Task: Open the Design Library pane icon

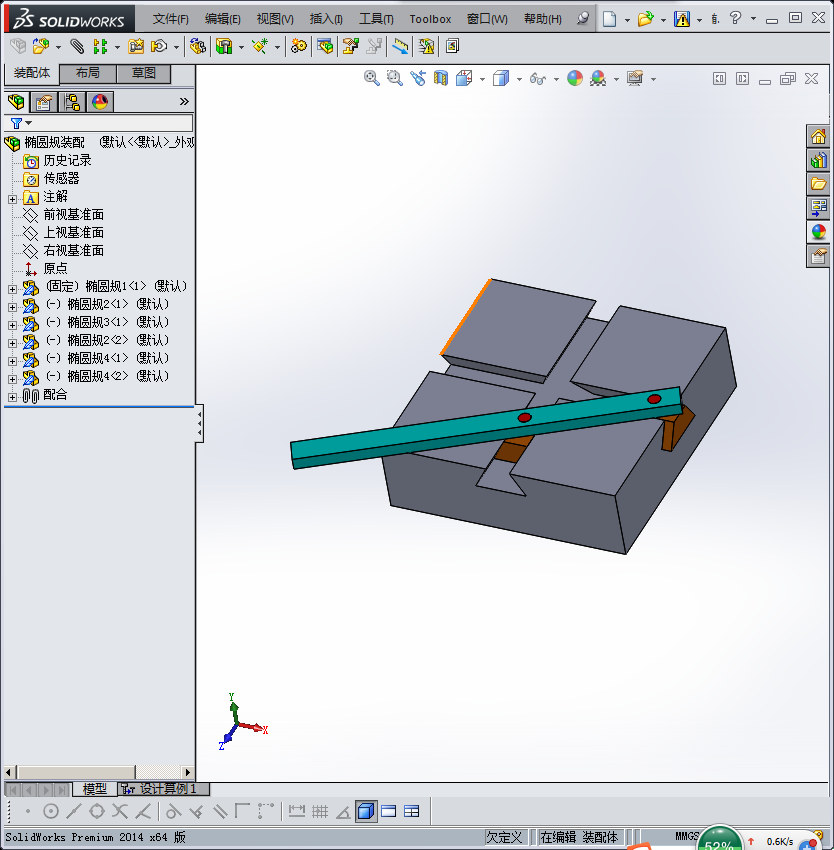Action: pyautogui.click(x=818, y=160)
